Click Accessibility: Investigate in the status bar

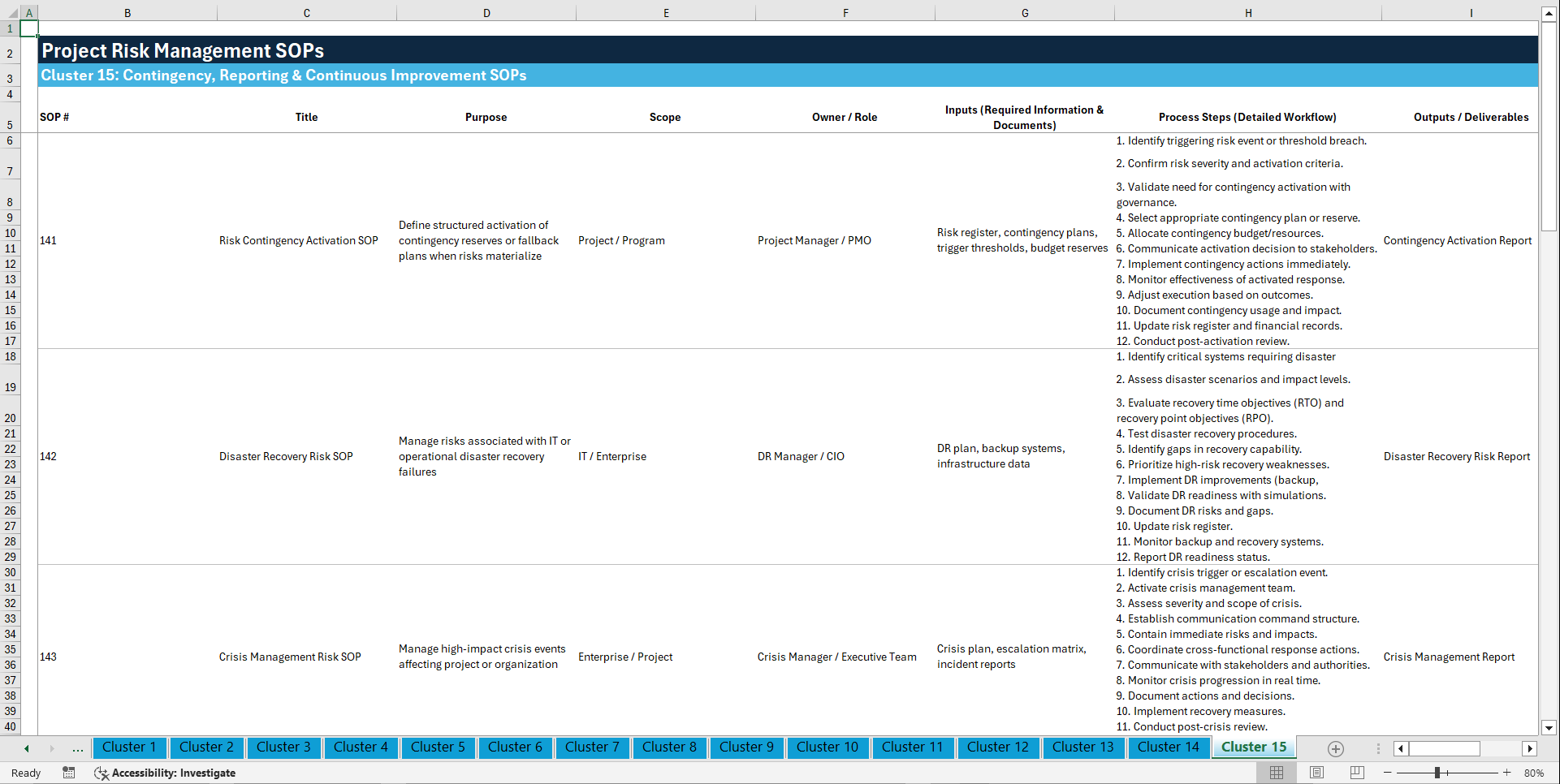pos(173,773)
